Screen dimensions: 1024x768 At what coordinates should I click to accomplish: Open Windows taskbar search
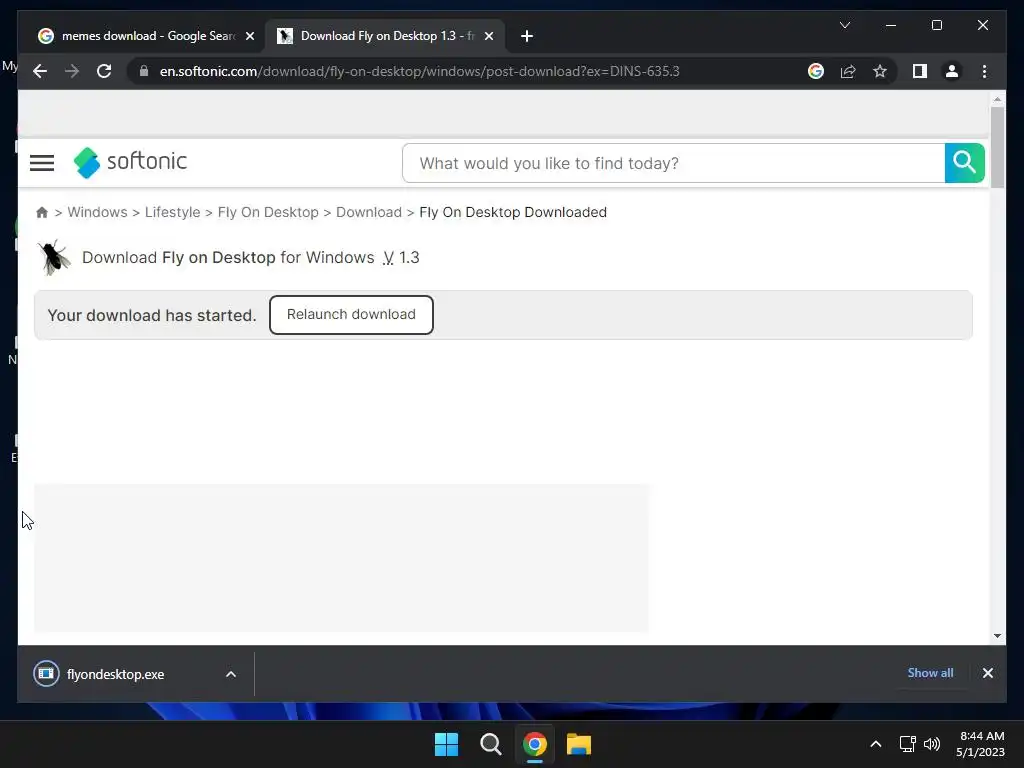pyautogui.click(x=490, y=744)
